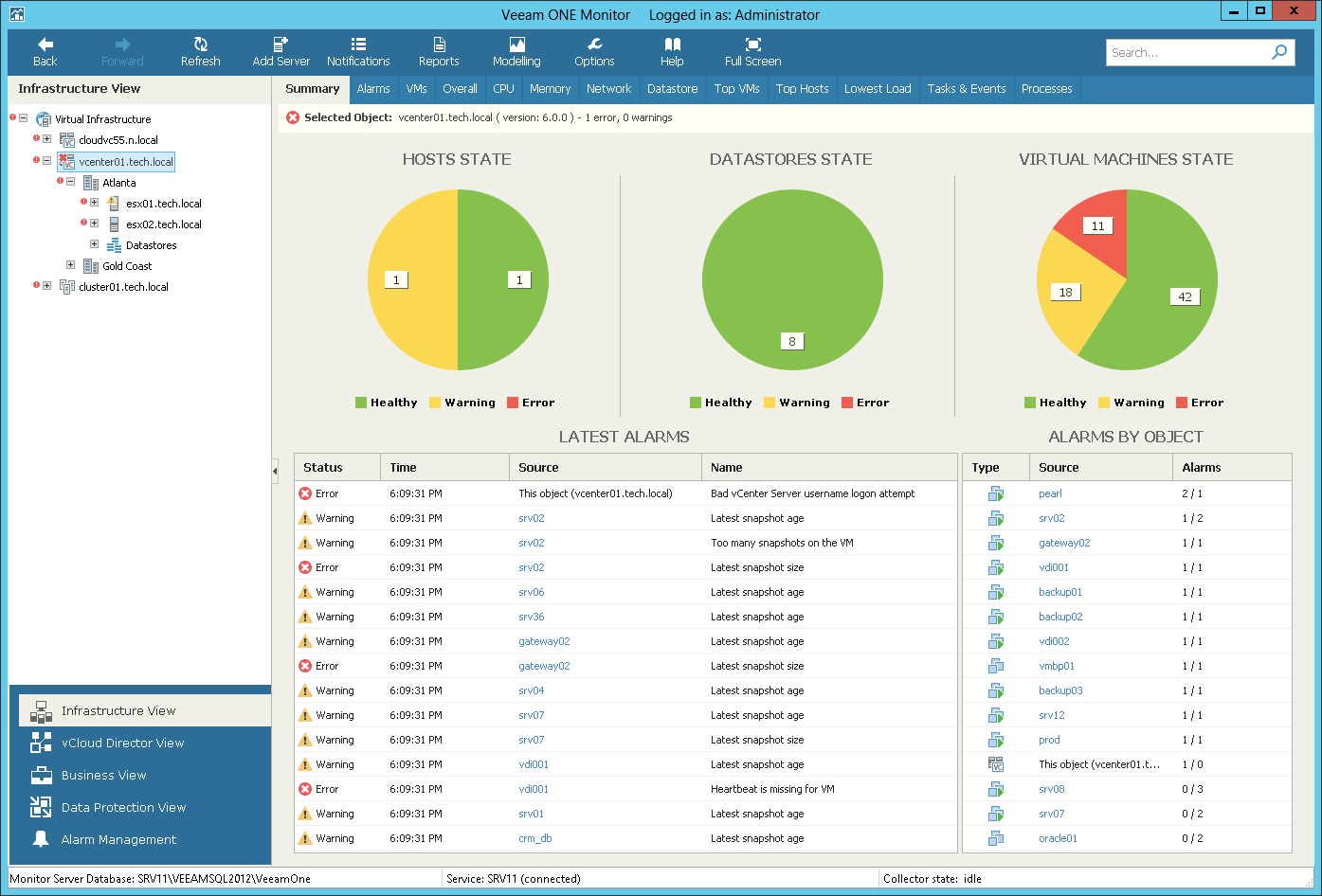Click the search magnifier icon
The image size is (1322, 896).
1279,52
